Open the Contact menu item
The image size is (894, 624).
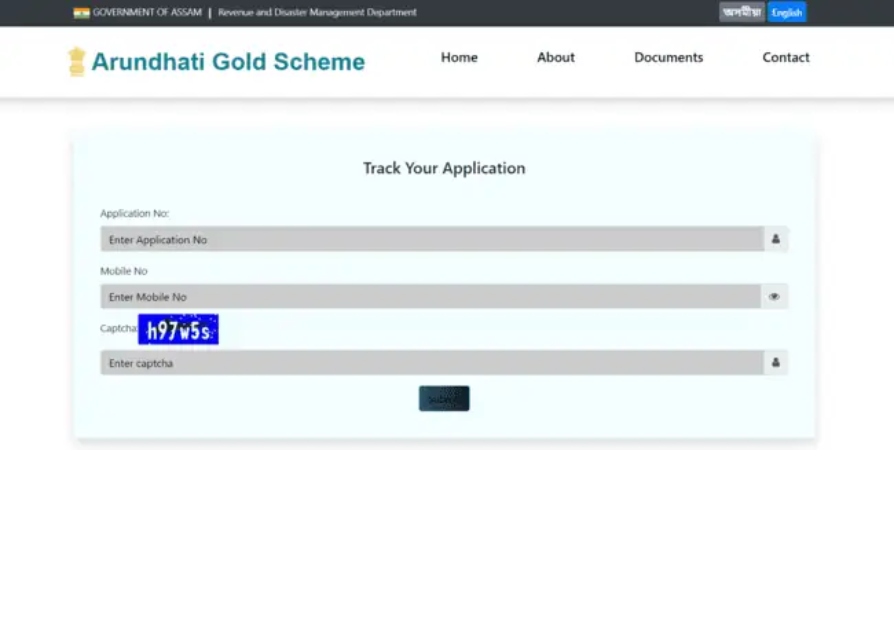tap(786, 57)
